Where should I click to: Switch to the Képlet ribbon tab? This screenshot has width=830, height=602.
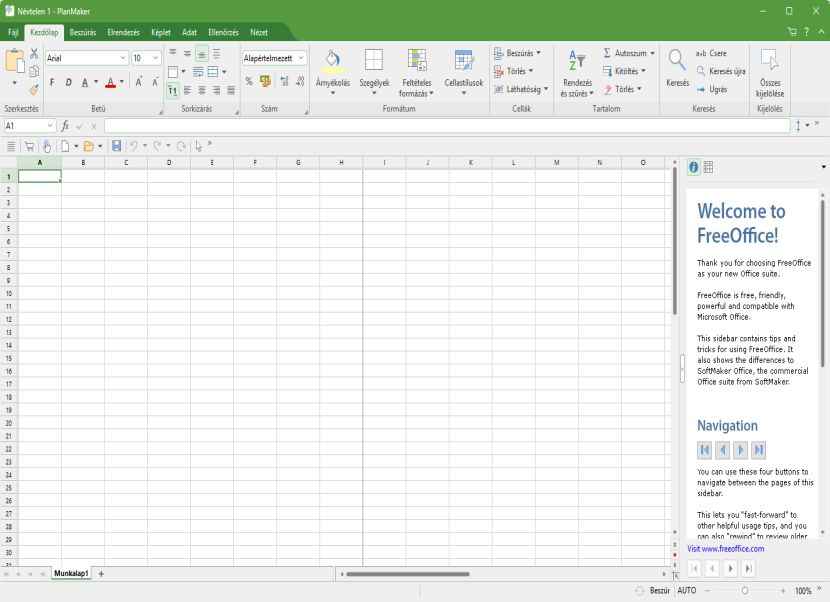click(x=161, y=32)
